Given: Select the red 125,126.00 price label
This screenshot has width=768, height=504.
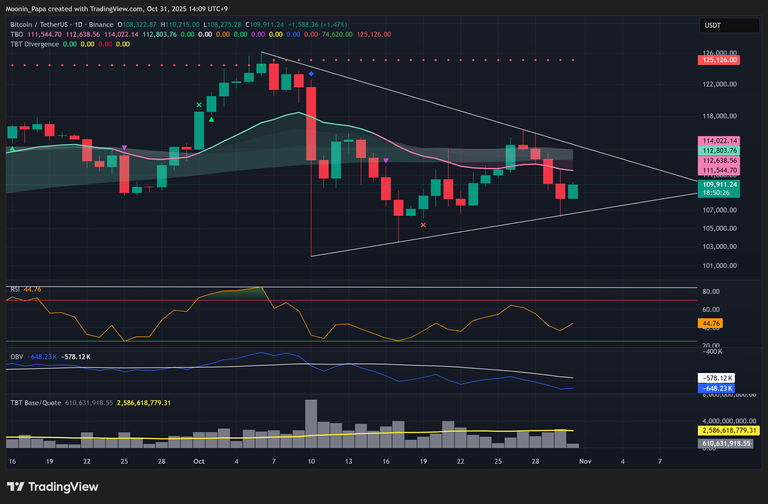Looking at the screenshot, I should coord(720,60).
